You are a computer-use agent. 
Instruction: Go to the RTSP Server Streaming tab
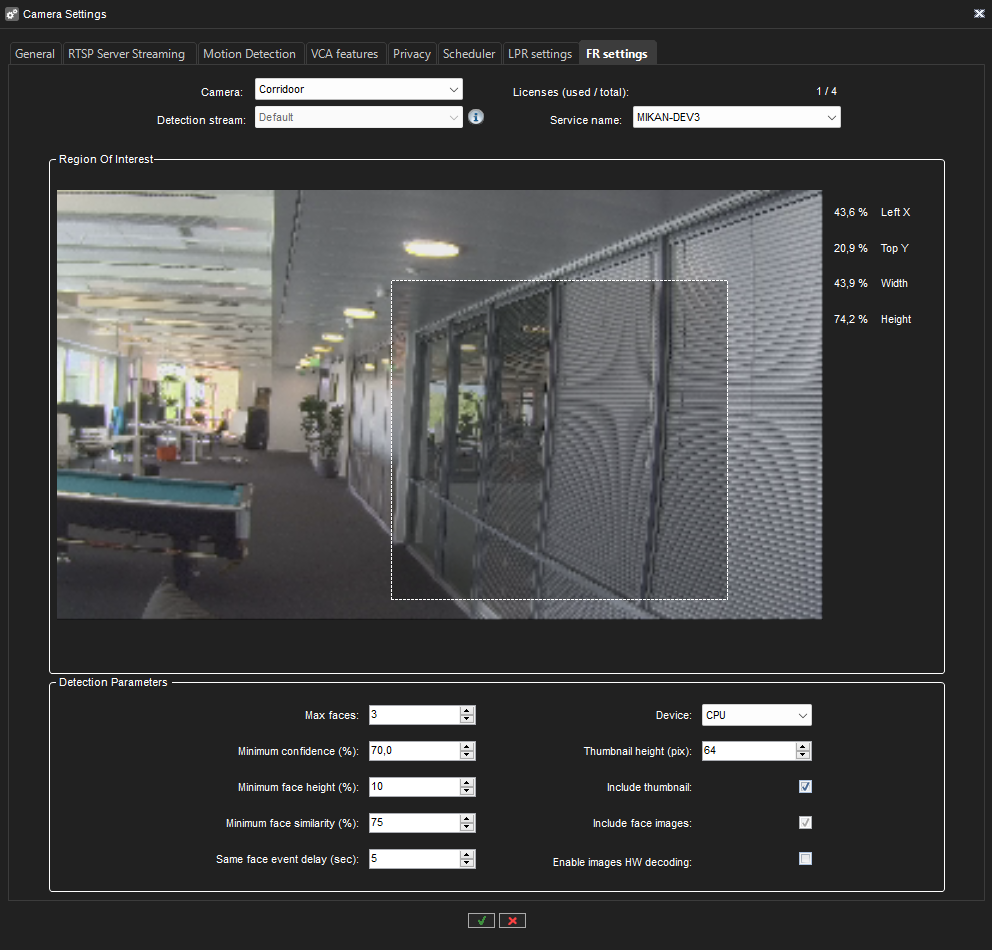point(127,54)
